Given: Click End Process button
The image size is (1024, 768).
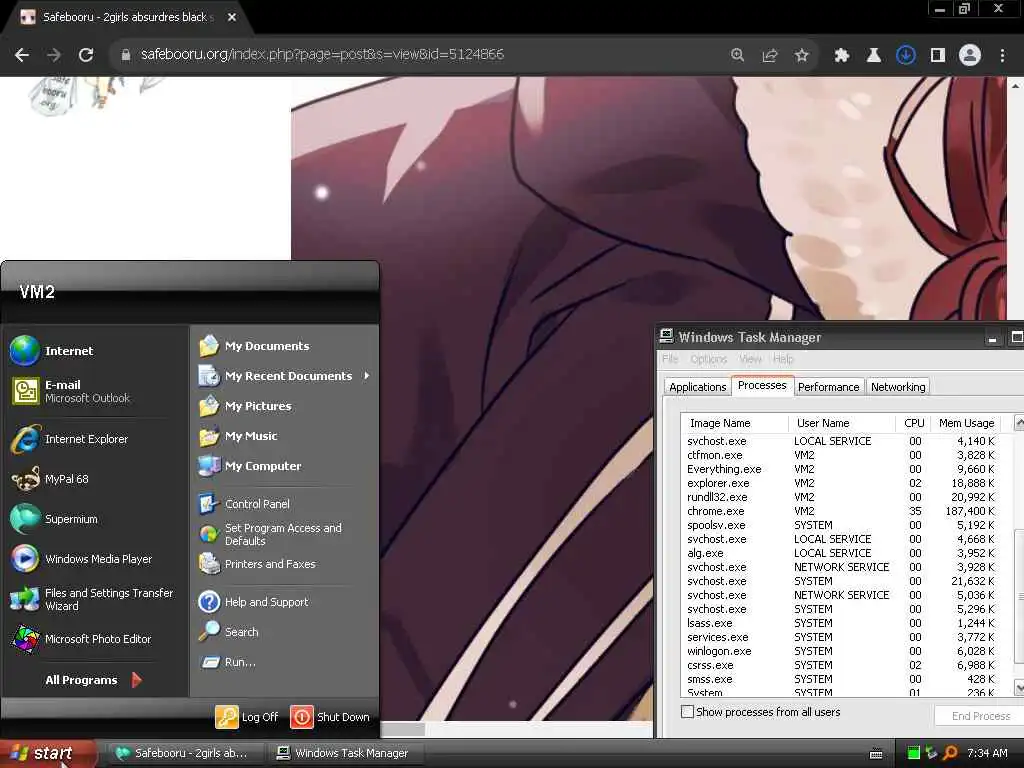Looking at the screenshot, I should [x=980, y=716].
